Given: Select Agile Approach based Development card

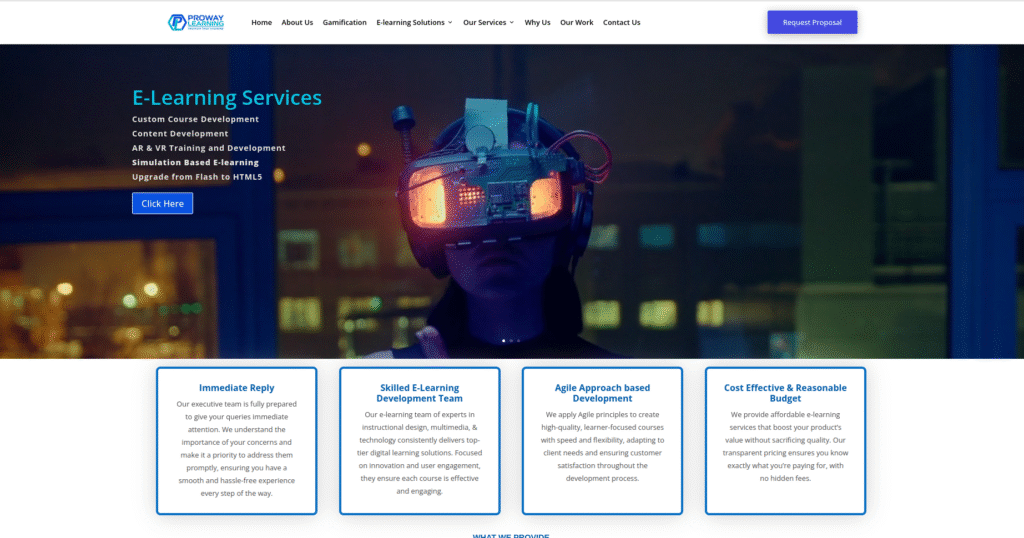Looking at the screenshot, I should click(602, 393).
